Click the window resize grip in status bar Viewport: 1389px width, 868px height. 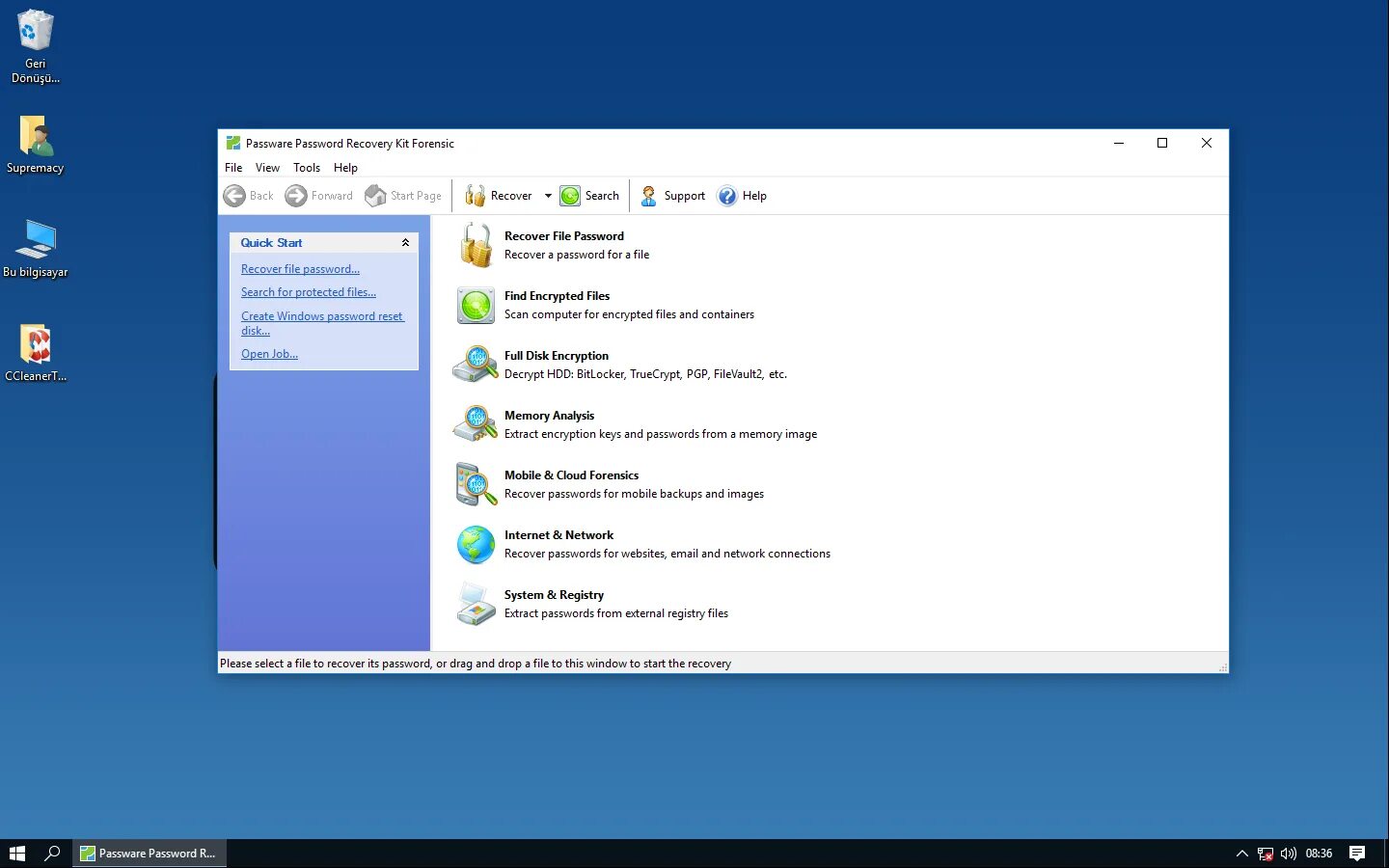point(1222,666)
